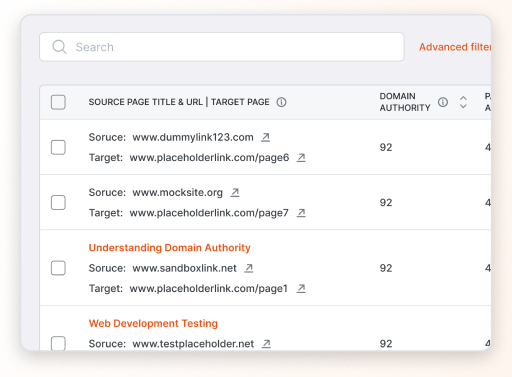The width and height of the screenshot is (512, 377).
Task: Click target URL www.placeholderlink.com/page1
Action: (x=208, y=289)
